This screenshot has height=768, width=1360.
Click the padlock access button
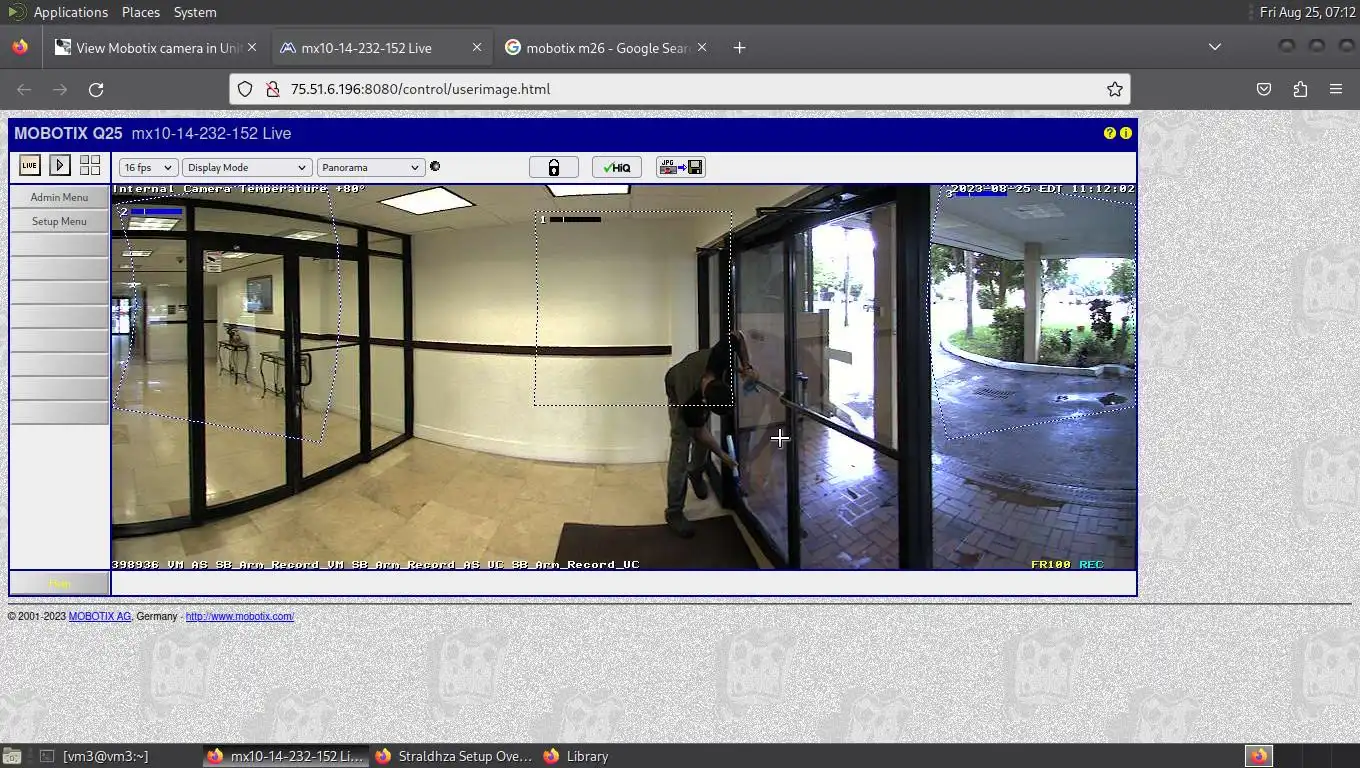(554, 167)
